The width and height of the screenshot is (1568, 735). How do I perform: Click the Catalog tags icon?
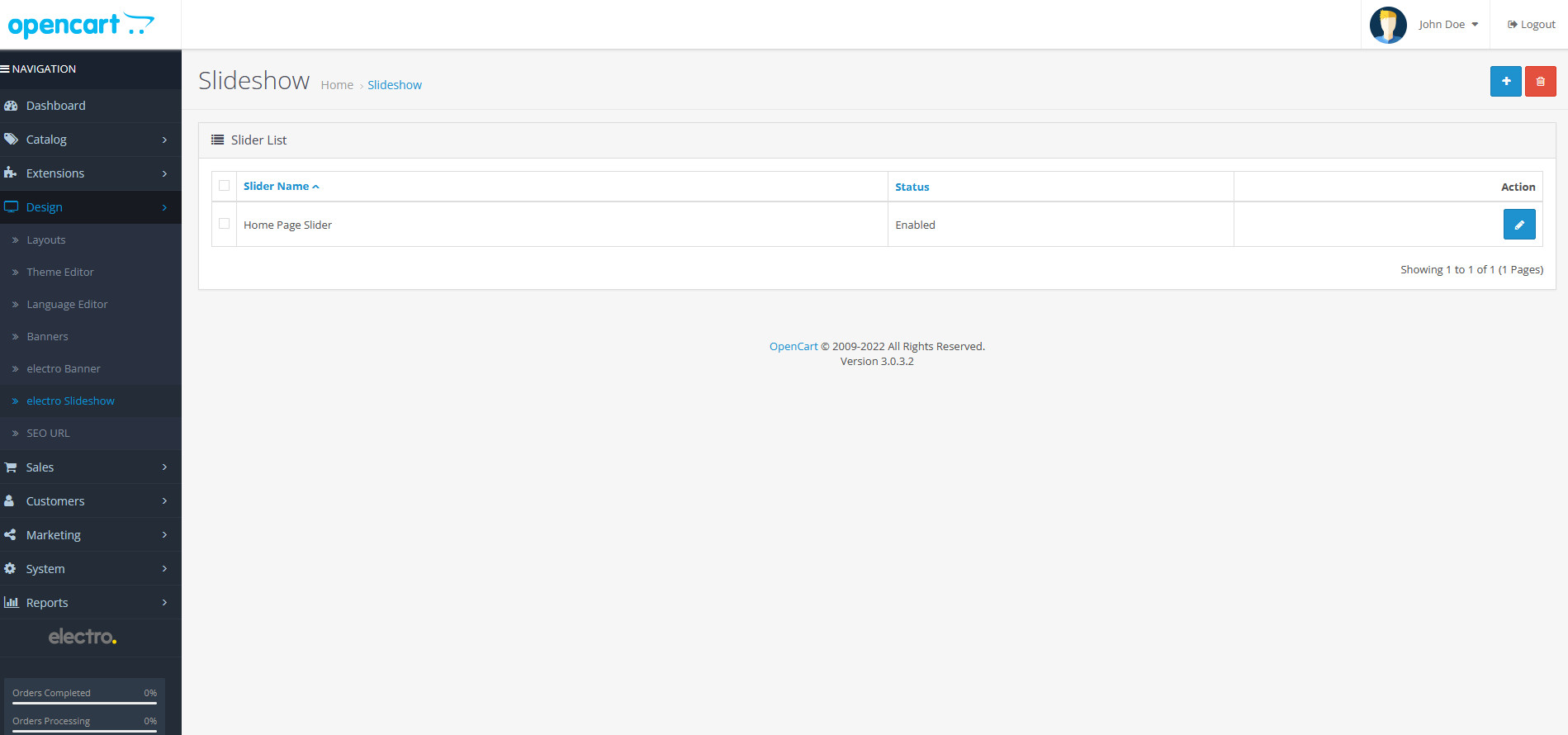click(x=11, y=140)
